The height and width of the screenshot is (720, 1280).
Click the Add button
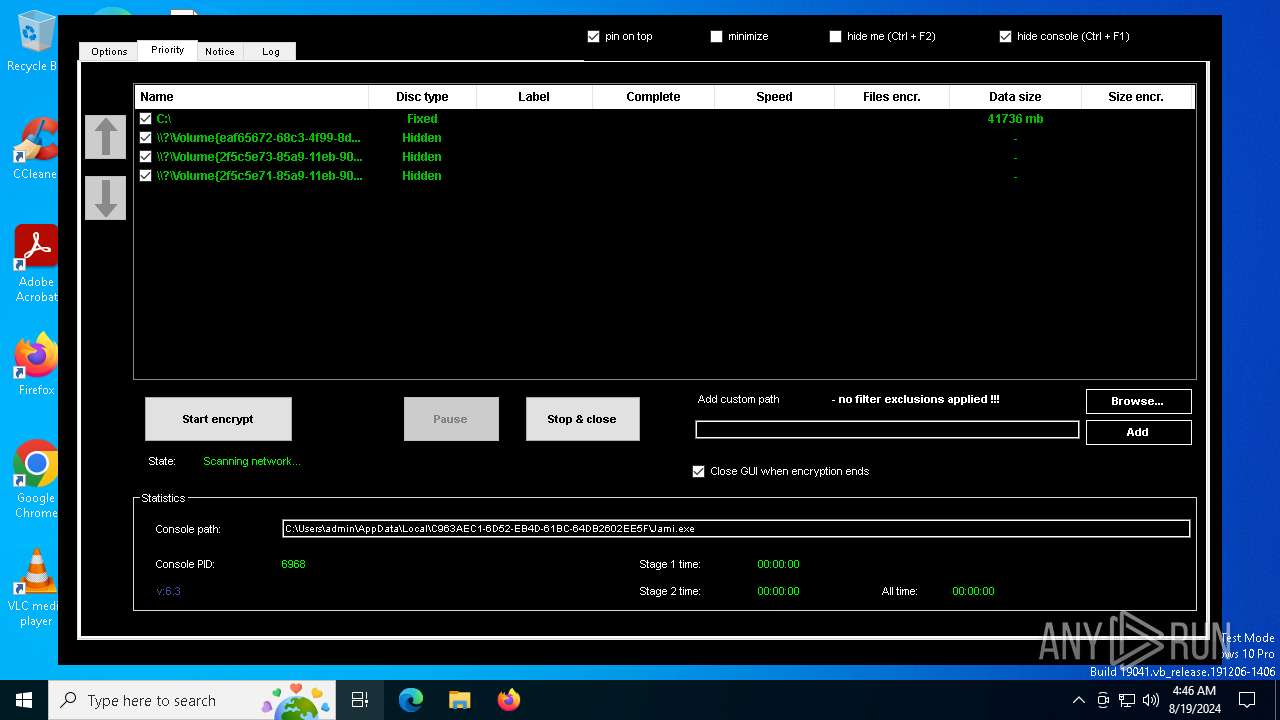point(1138,432)
